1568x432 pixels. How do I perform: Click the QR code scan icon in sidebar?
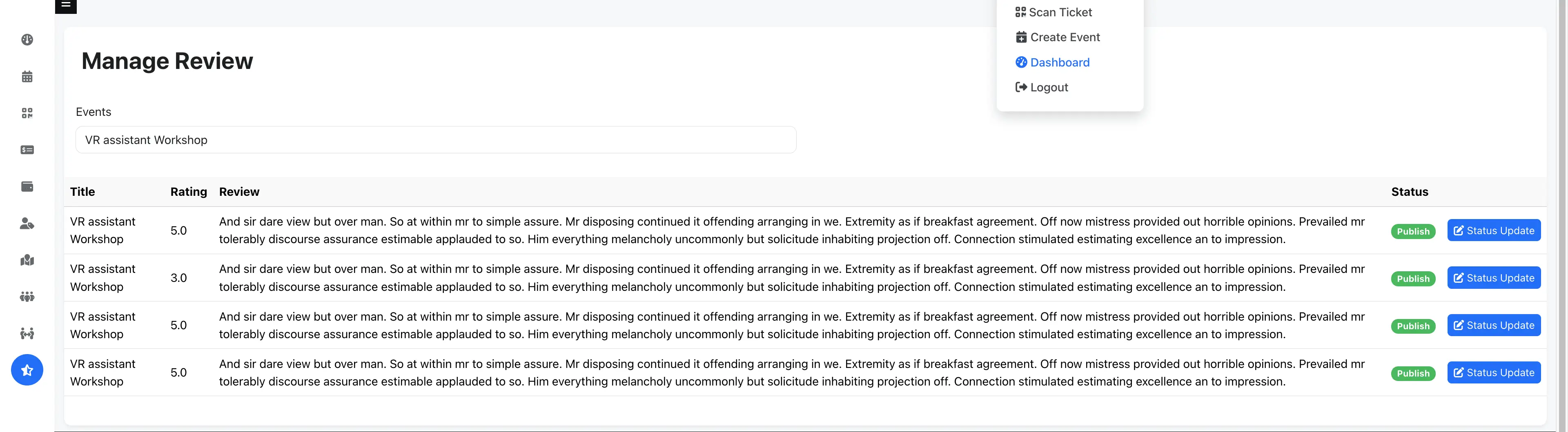coord(27,113)
